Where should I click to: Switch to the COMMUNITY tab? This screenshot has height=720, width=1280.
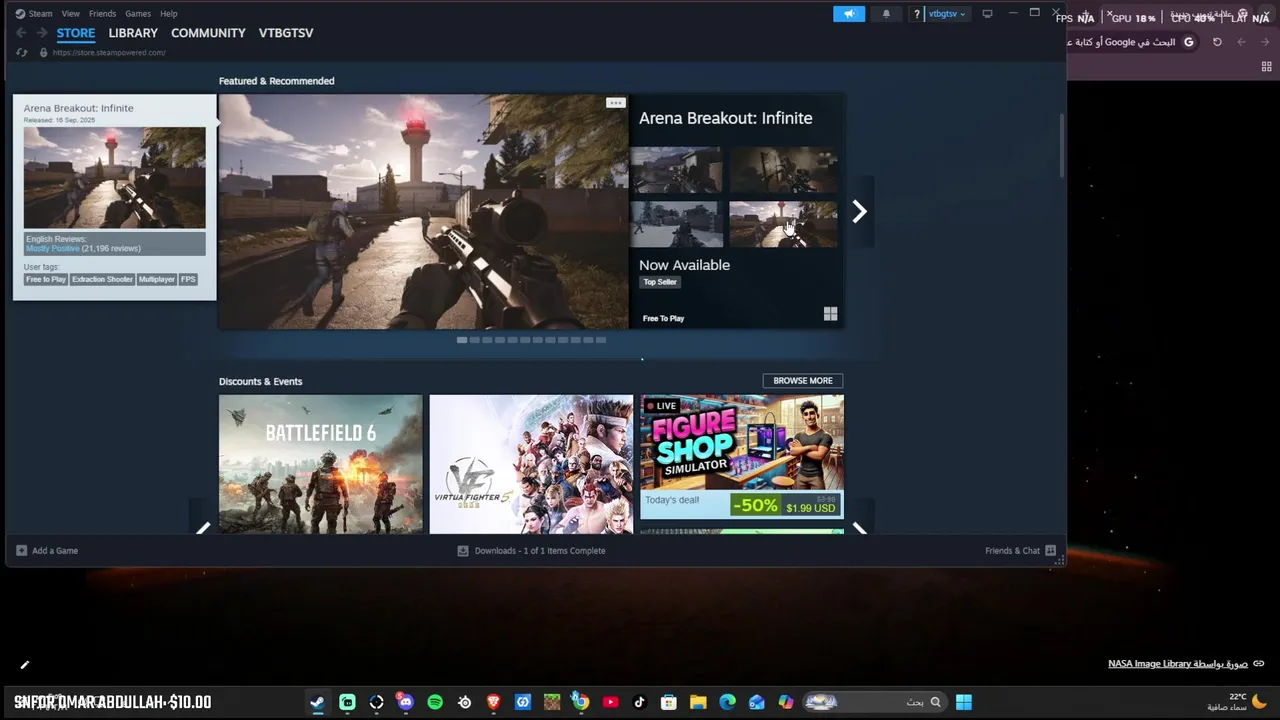(x=208, y=33)
